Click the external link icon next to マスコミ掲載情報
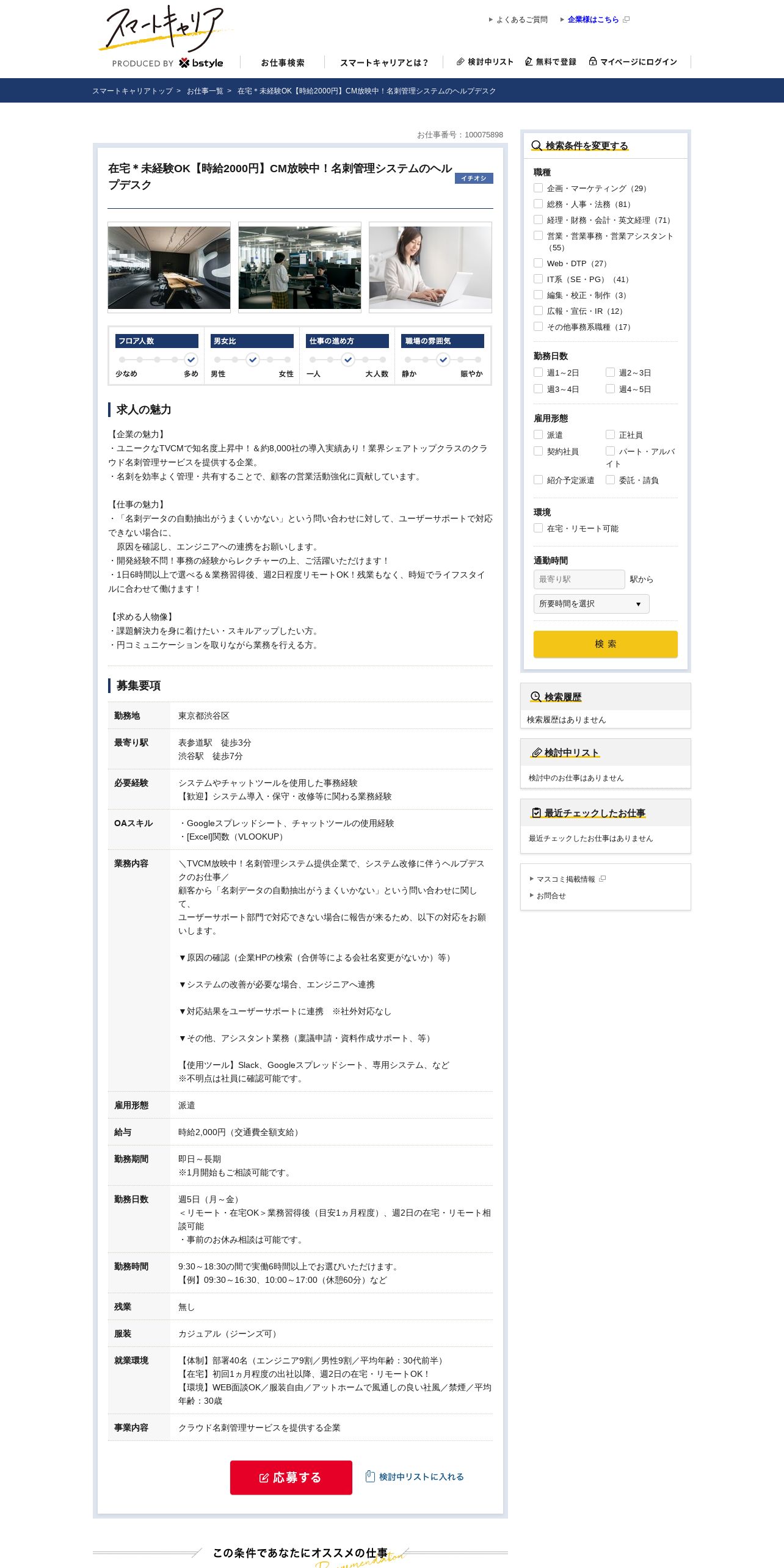 (x=602, y=879)
